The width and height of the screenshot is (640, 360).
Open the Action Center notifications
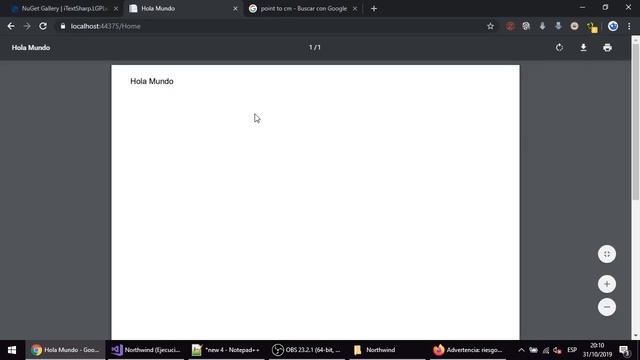tap(624, 350)
